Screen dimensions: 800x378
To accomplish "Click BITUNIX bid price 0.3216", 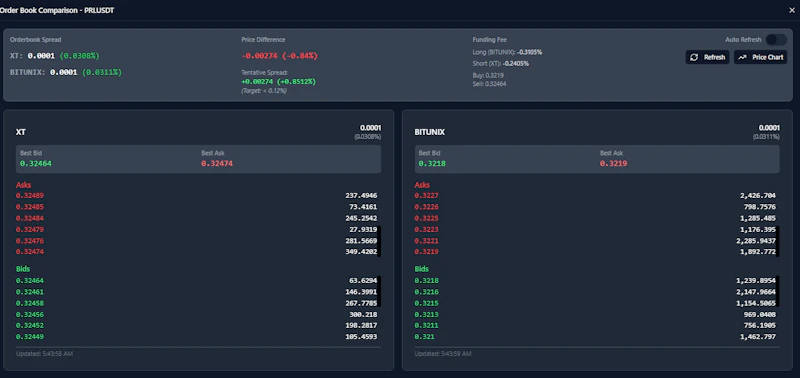I will (x=427, y=292).
